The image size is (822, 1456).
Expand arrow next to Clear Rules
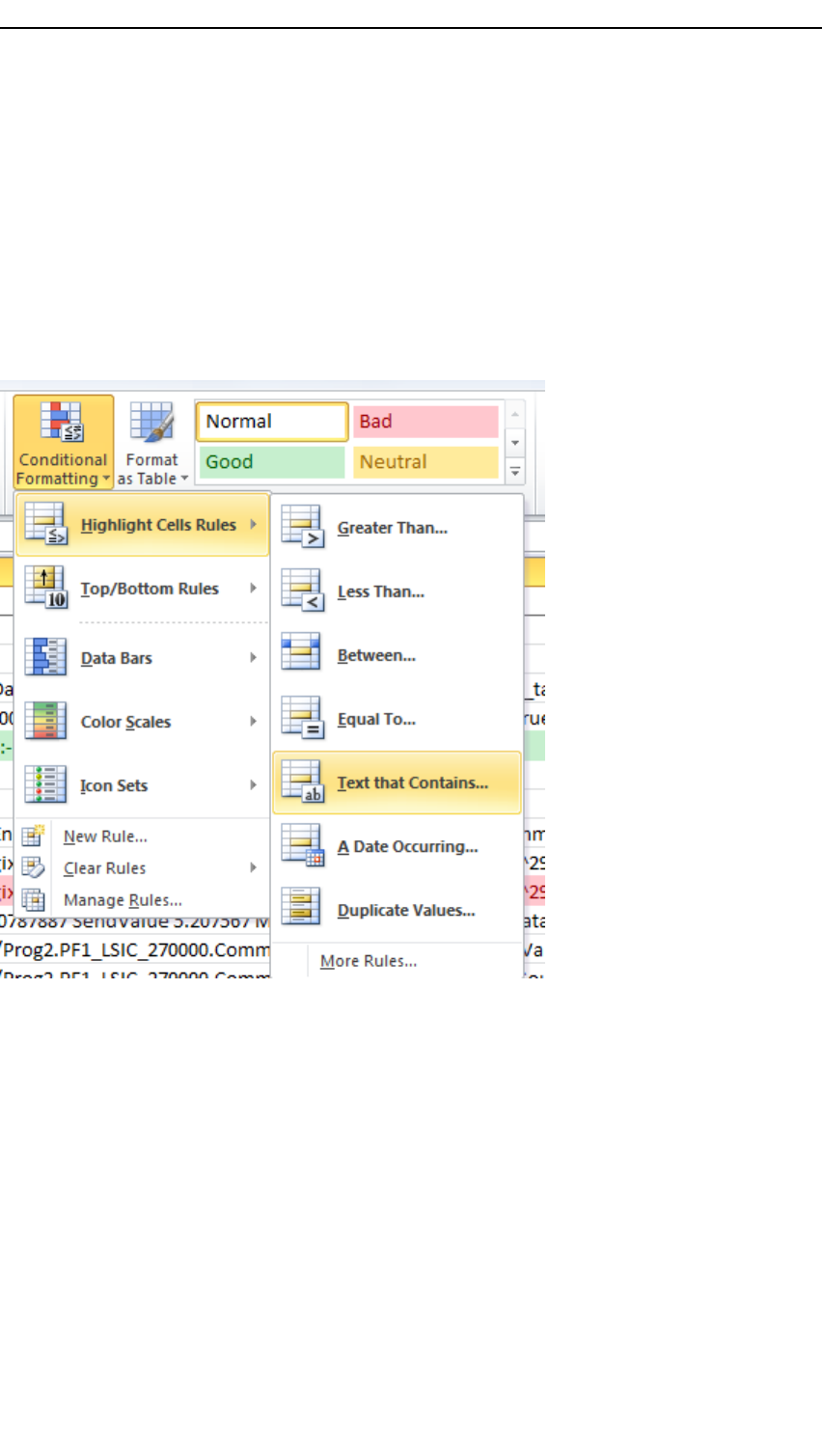(x=253, y=867)
